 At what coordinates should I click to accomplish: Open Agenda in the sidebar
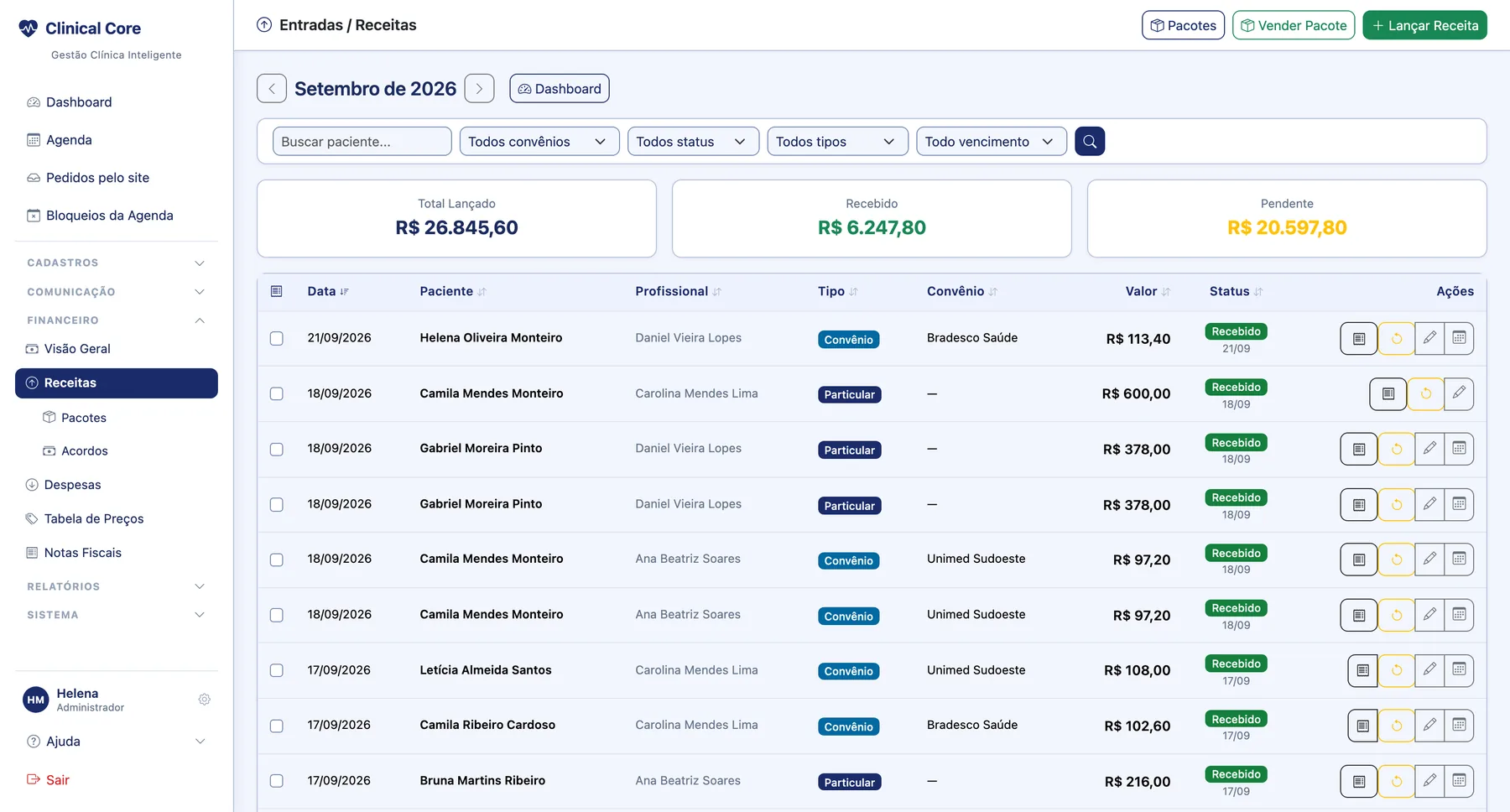tap(116, 140)
